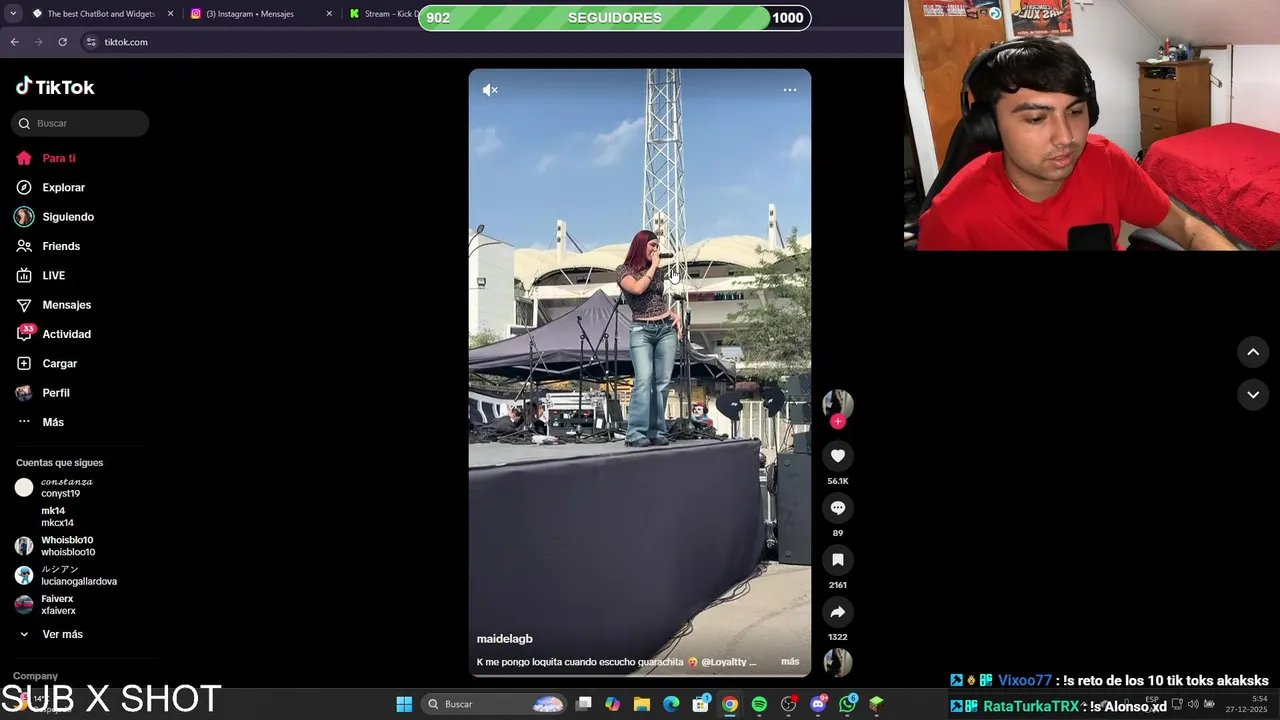
Task: Unmute the TikTok video sound
Action: [x=490, y=90]
